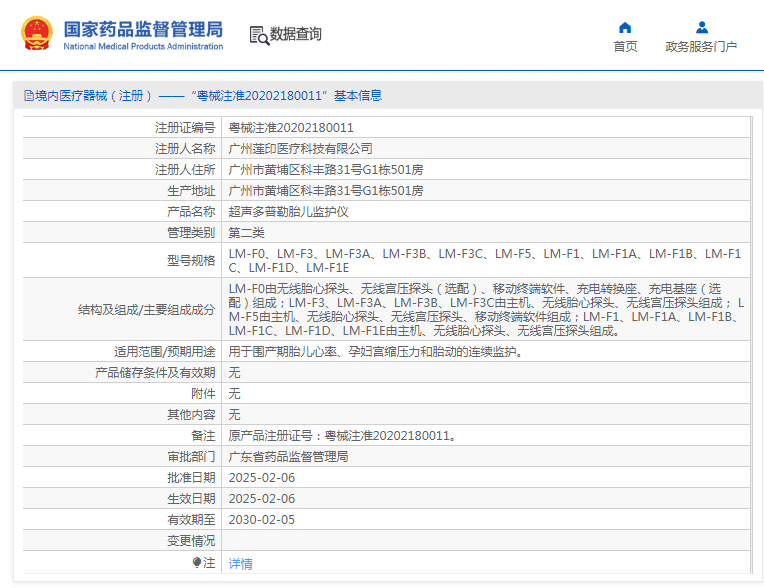Image resolution: width=764 pixels, height=588 pixels.
Task: Click the 数据查询 title text
Action: 297,35
